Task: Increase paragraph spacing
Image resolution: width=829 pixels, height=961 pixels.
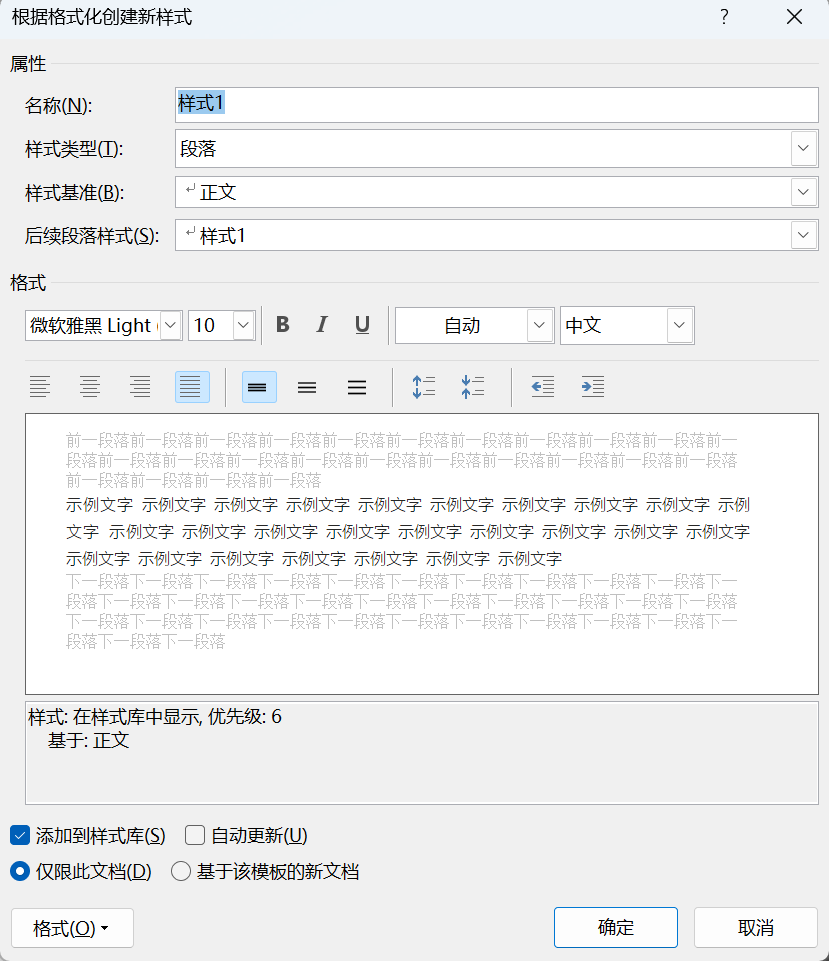Action: [423, 387]
